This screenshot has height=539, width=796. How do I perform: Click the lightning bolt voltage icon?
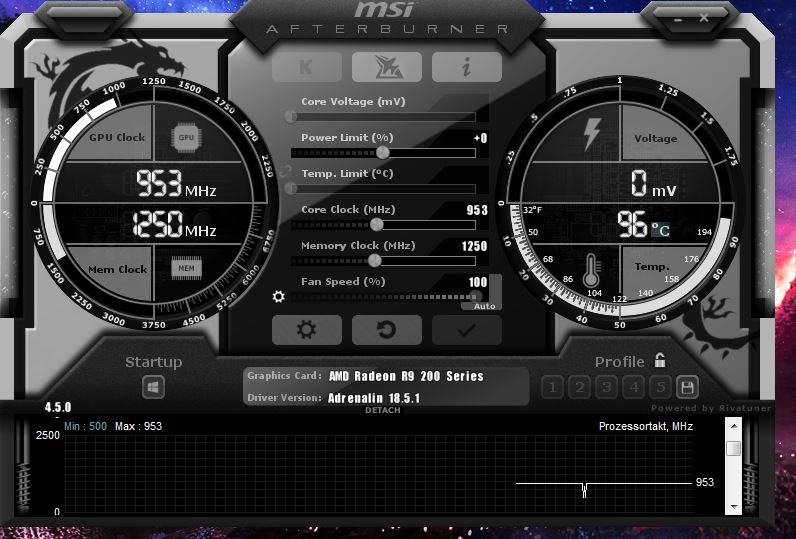592,134
